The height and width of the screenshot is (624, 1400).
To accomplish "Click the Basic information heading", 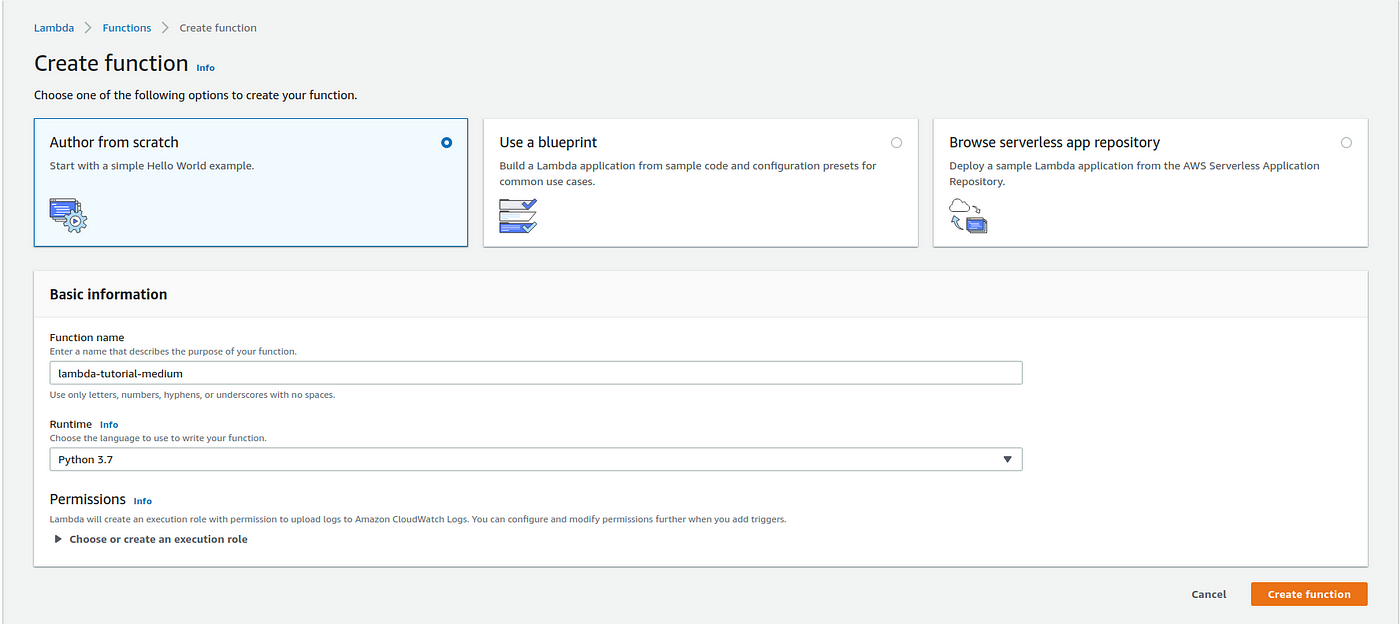I will tap(108, 294).
